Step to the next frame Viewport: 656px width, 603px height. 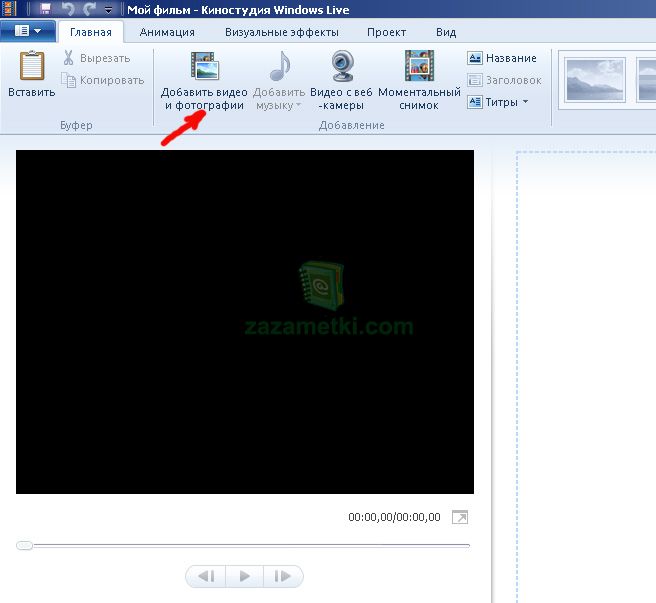(283, 576)
